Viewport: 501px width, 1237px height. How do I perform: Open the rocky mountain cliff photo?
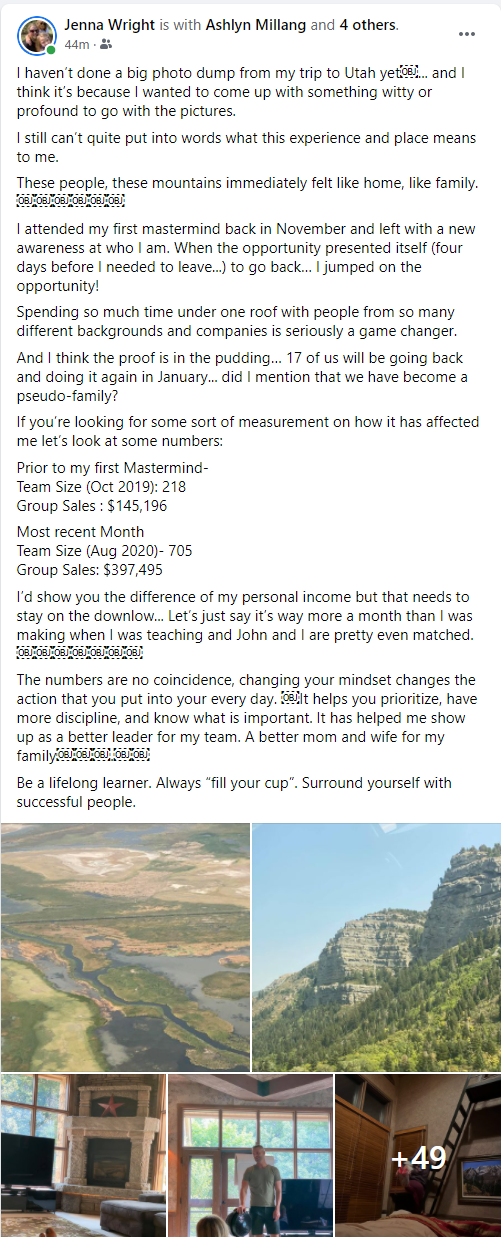click(377, 948)
